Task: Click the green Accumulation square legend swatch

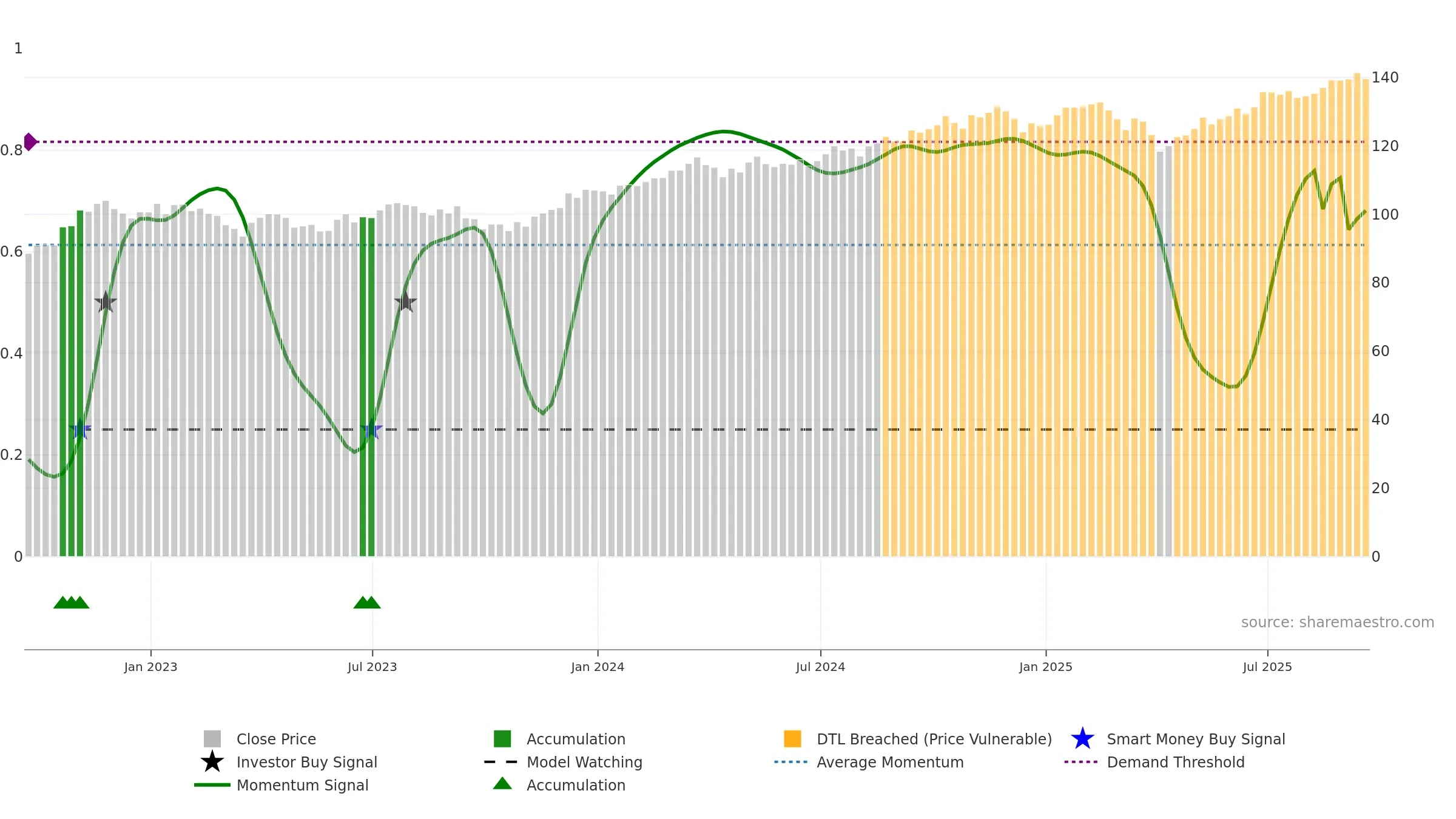Action: click(x=502, y=738)
